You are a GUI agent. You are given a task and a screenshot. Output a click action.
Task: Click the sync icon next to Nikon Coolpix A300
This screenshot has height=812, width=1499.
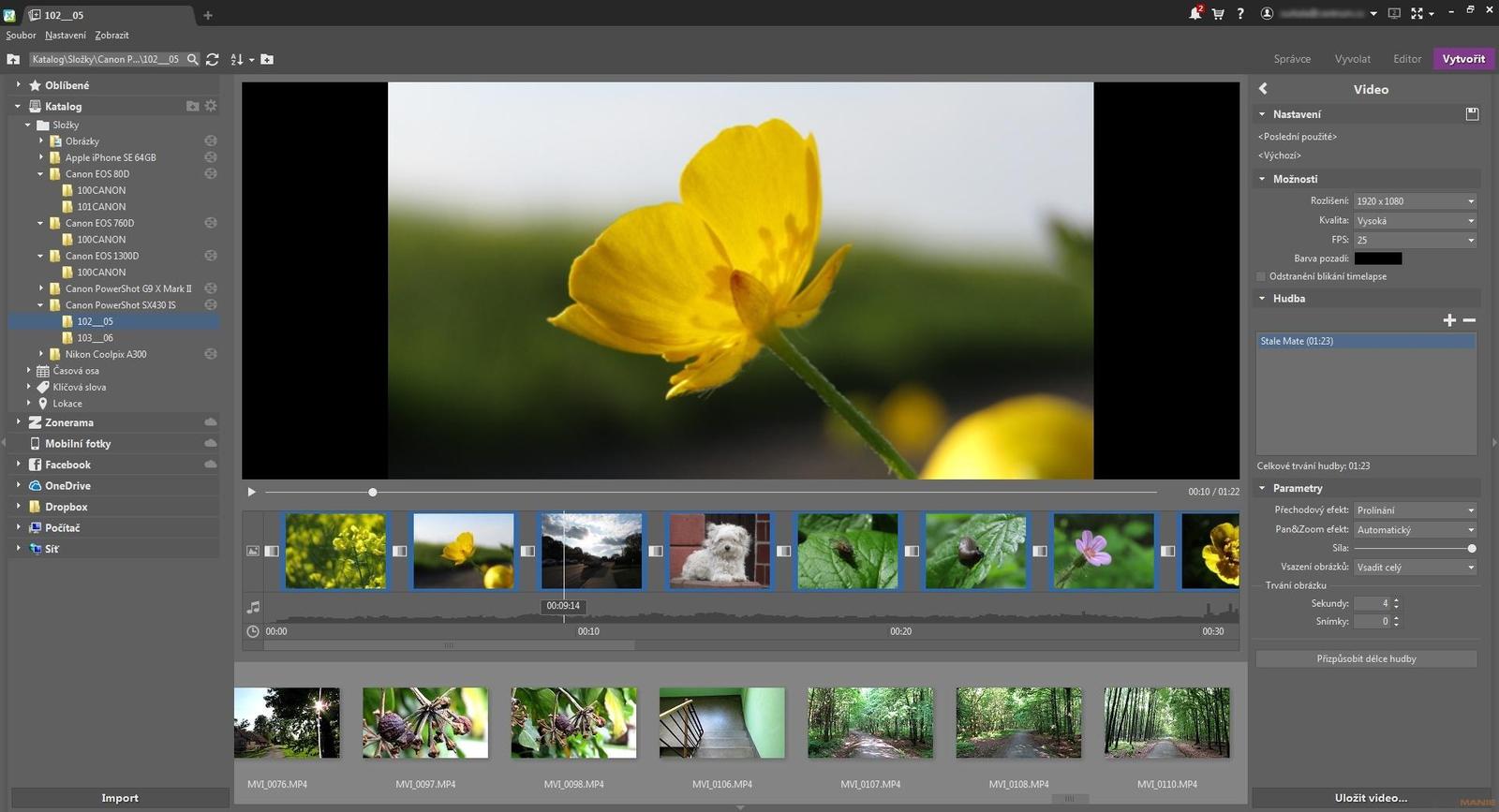211,354
